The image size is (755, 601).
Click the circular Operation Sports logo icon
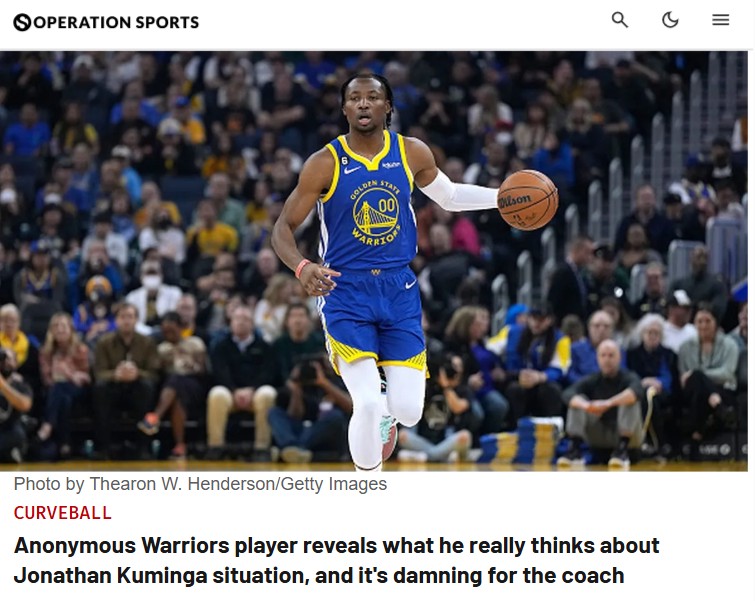pyautogui.click(x=22, y=22)
